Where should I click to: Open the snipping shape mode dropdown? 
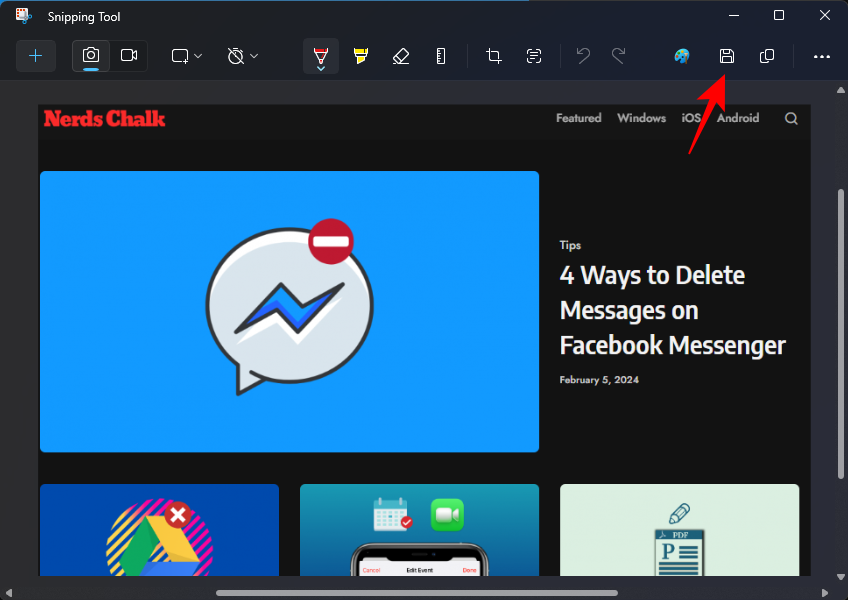tap(186, 56)
